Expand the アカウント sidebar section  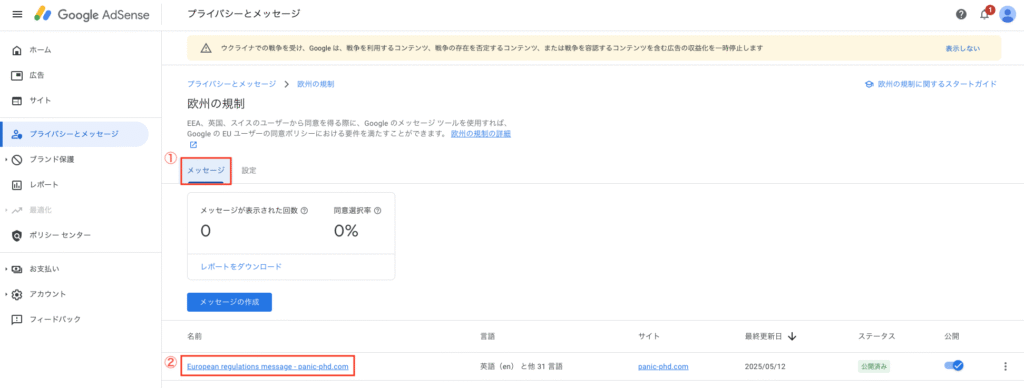point(7,295)
